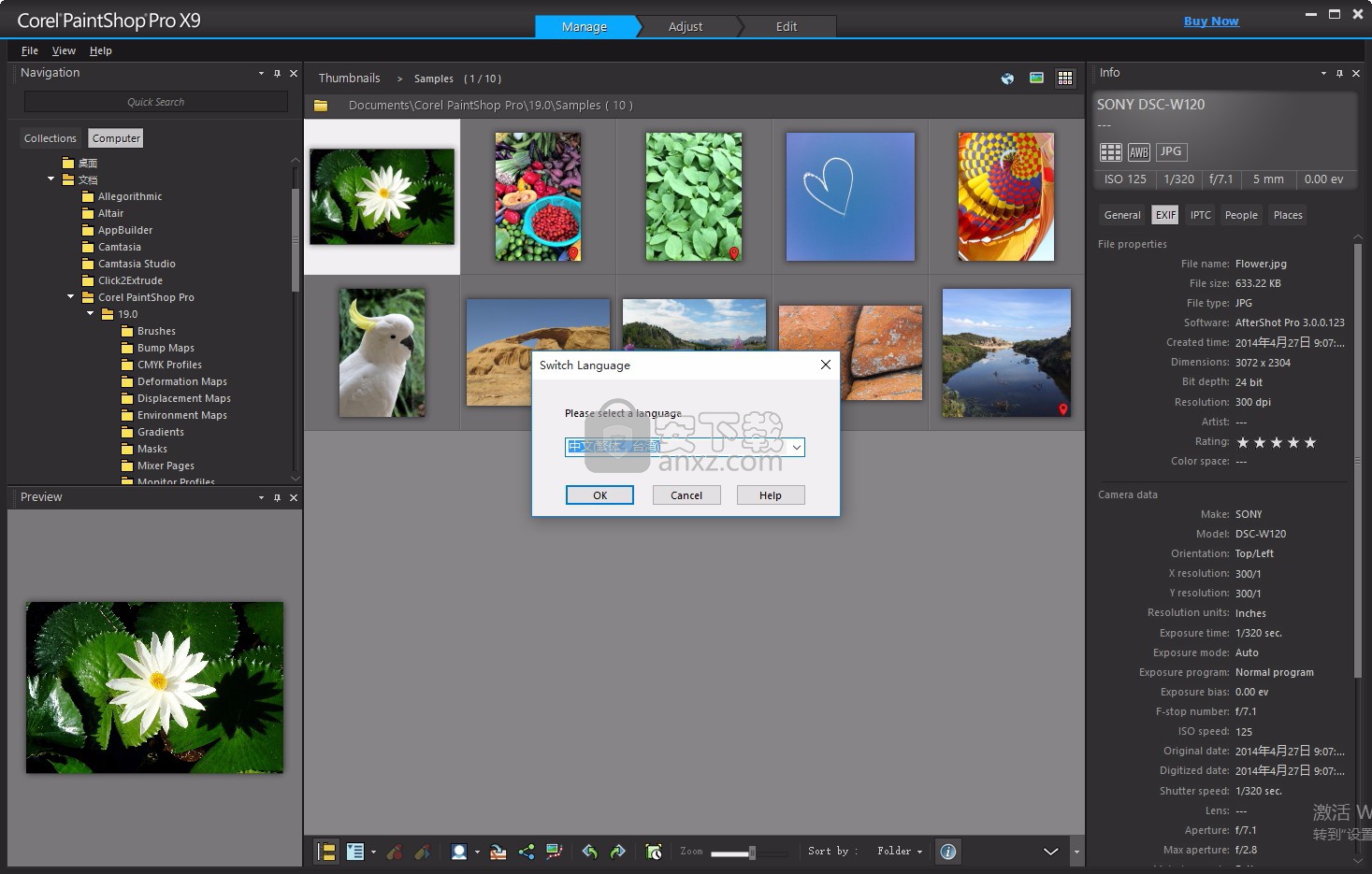Click the metering grid icon in Info panel
Screen dimensions: 1372x874
click(x=1110, y=151)
